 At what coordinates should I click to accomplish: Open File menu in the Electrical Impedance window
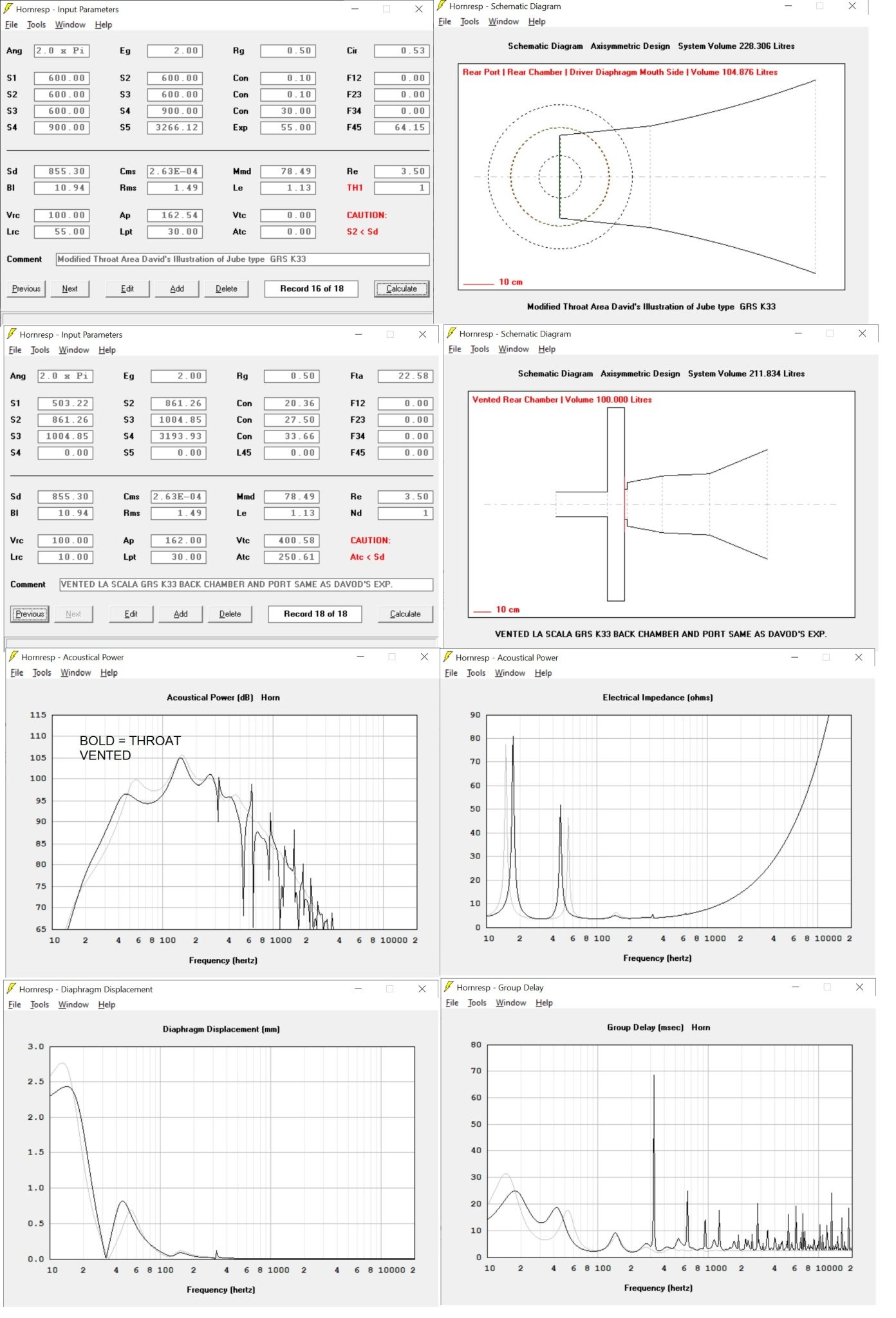point(451,673)
